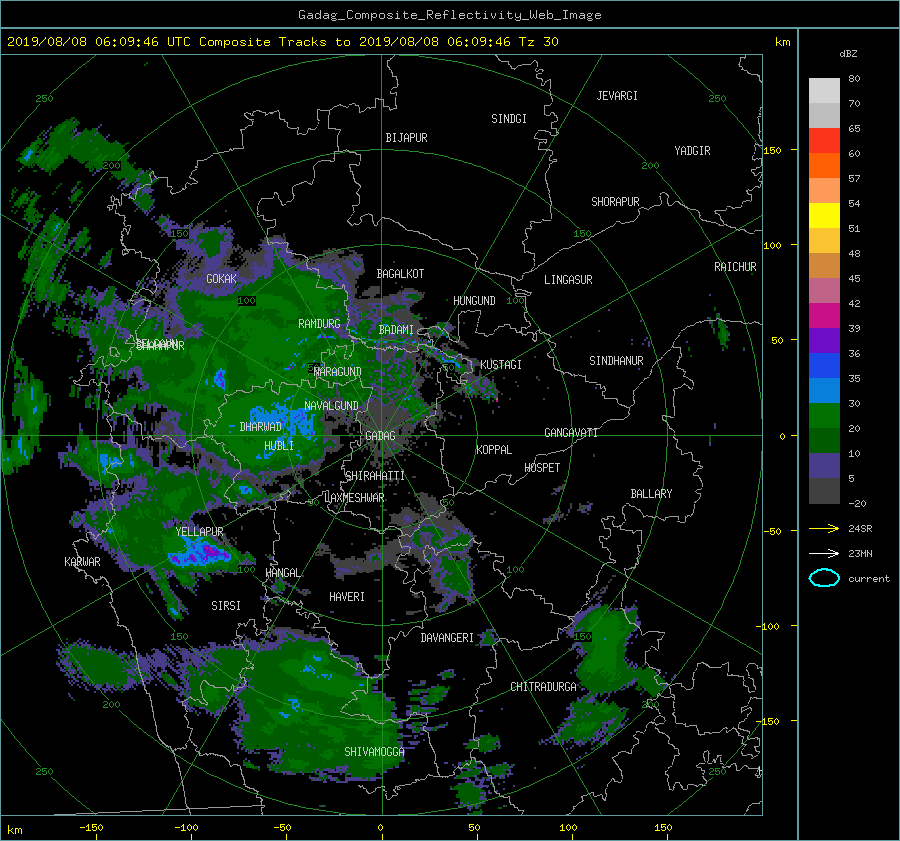The height and width of the screenshot is (841, 900).
Task: Click the SHIVAMOGGA city label
Action: click(x=374, y=752)
